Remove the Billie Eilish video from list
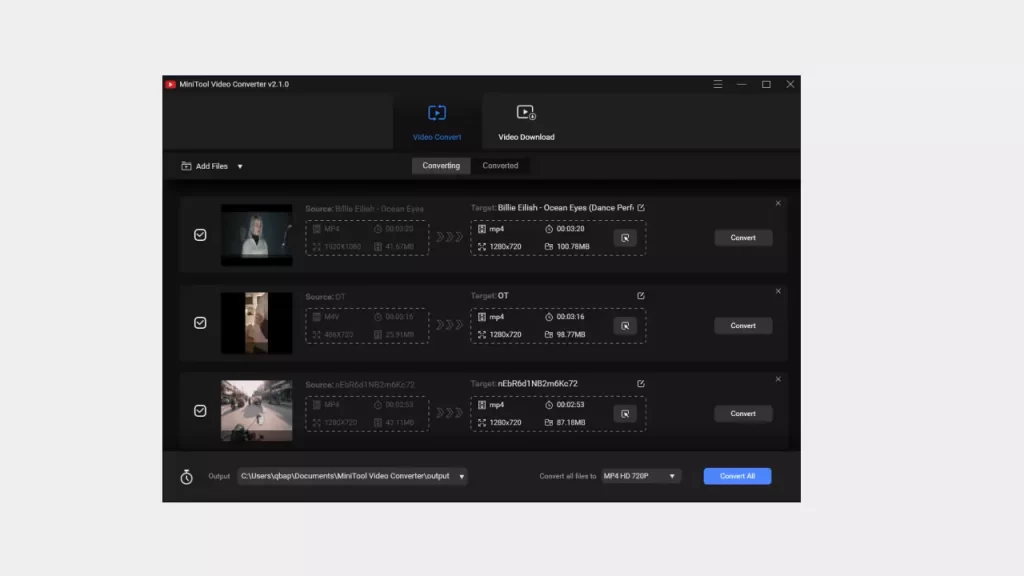This screenshot has width=1024, height=576. 778,203
